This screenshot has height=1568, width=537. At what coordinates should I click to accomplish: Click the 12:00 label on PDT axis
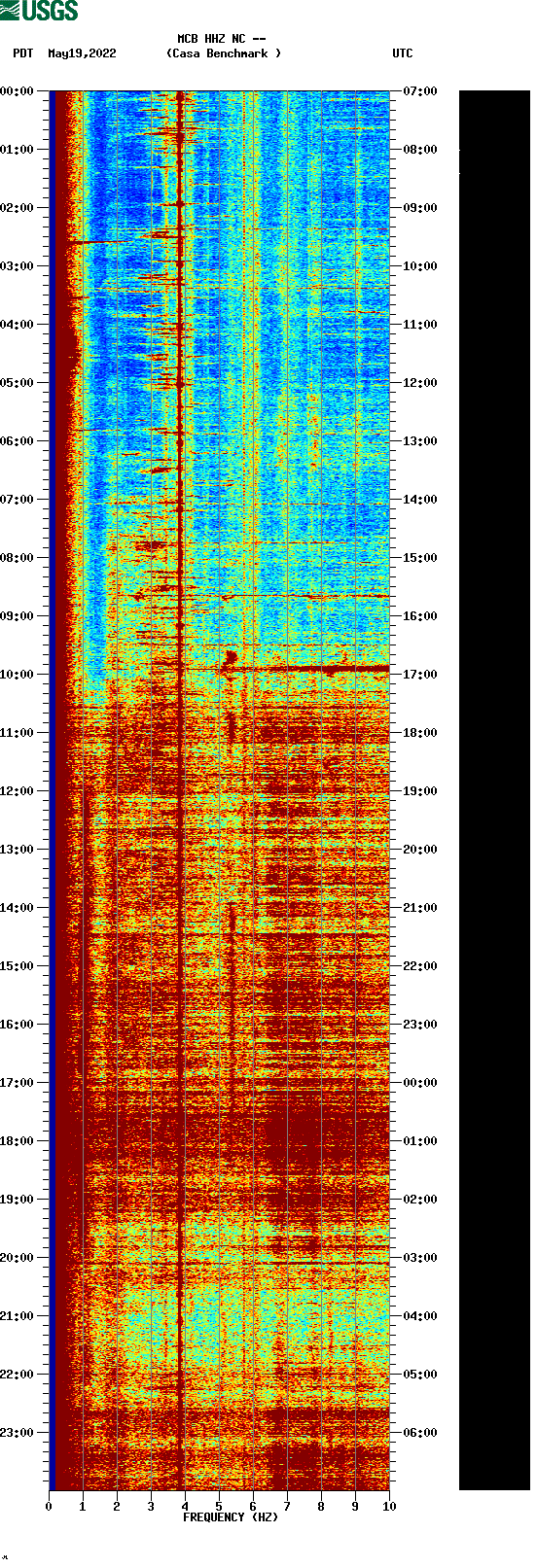[17, 791]
